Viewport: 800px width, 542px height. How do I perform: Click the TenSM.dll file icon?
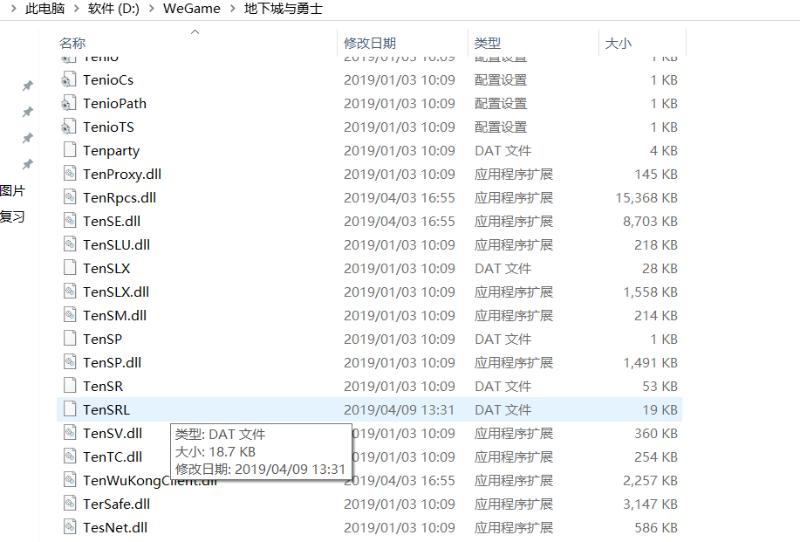[x=69, y=315]
